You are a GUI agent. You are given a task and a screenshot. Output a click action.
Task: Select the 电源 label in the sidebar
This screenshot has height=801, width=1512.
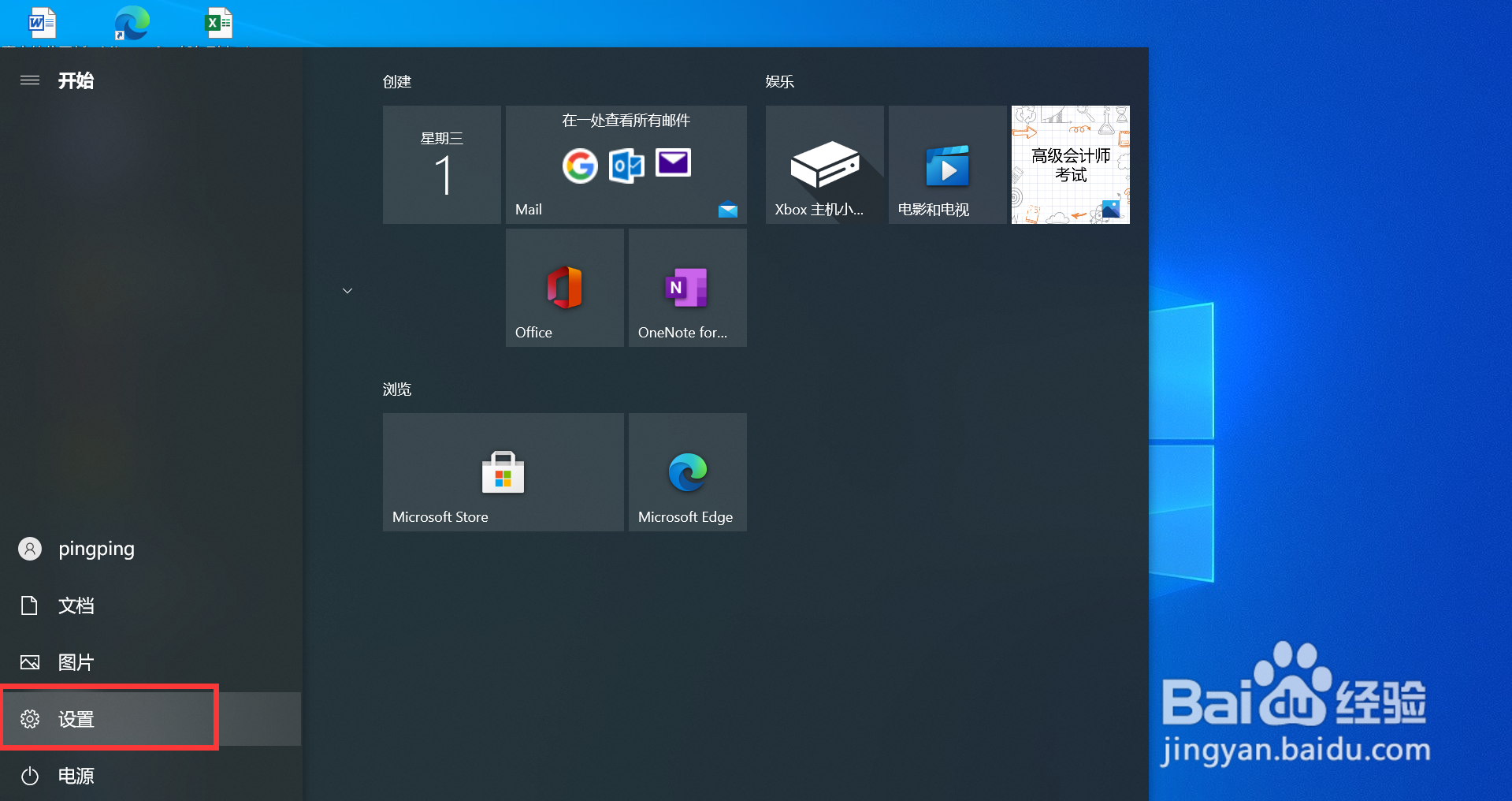coord(76,776)
